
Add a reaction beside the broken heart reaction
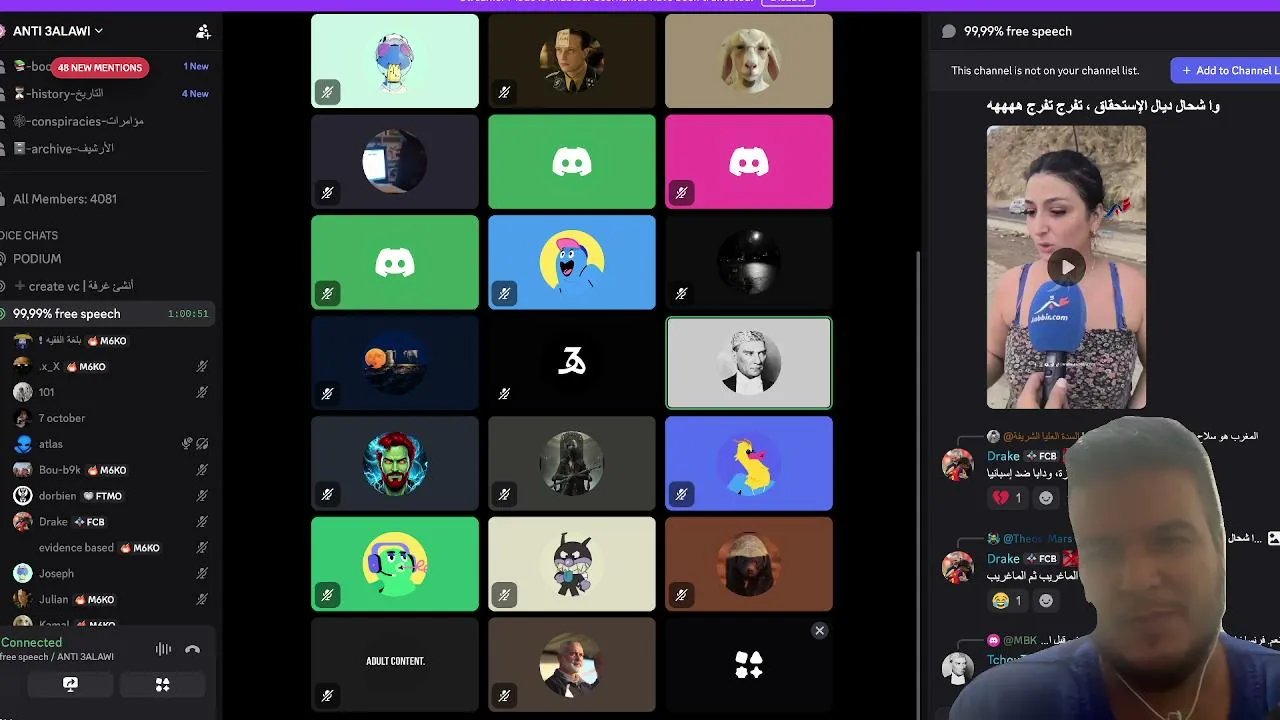click(1046, 498)
